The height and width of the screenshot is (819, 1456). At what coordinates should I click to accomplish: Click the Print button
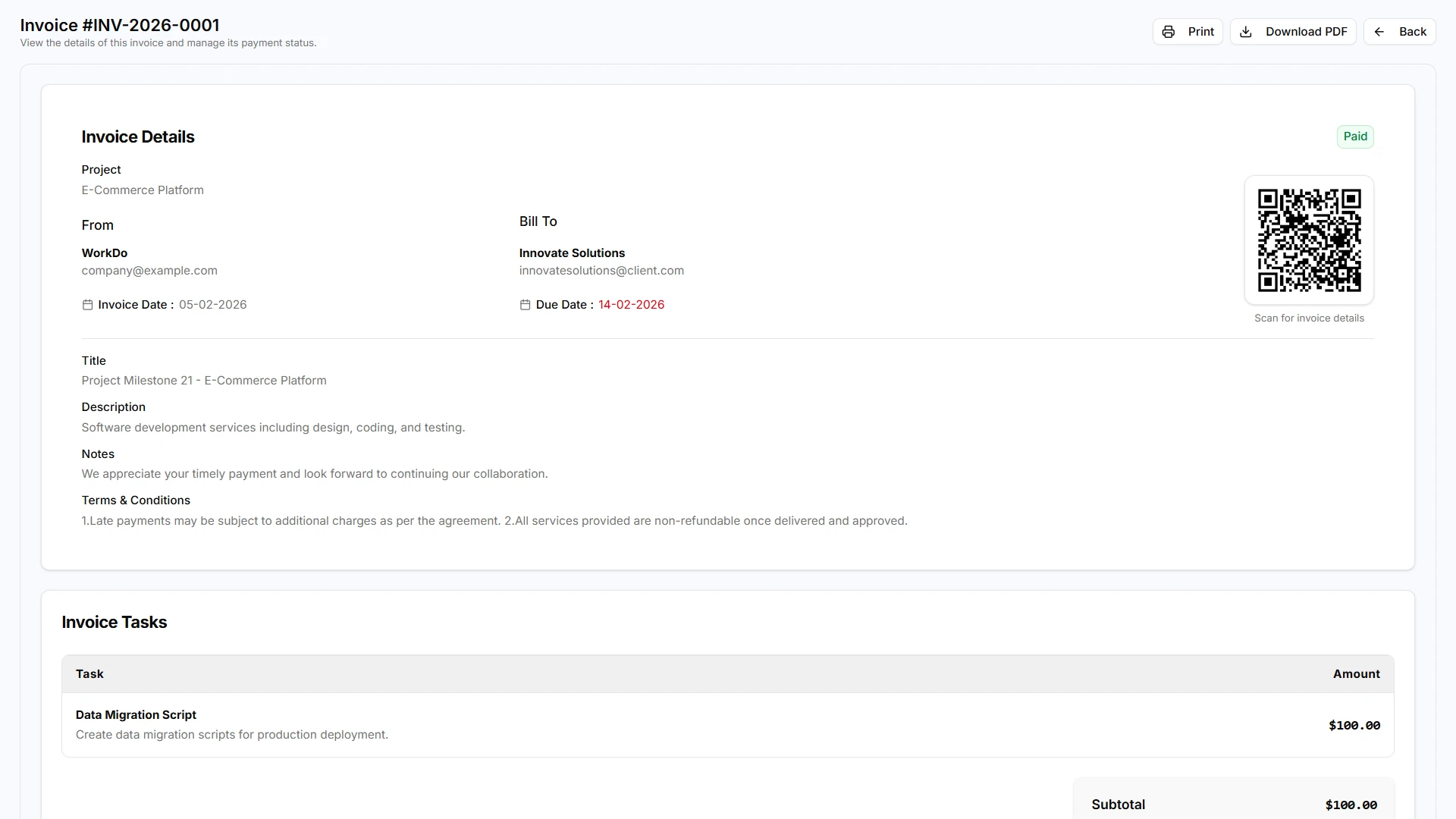(x=1188, y=32)
